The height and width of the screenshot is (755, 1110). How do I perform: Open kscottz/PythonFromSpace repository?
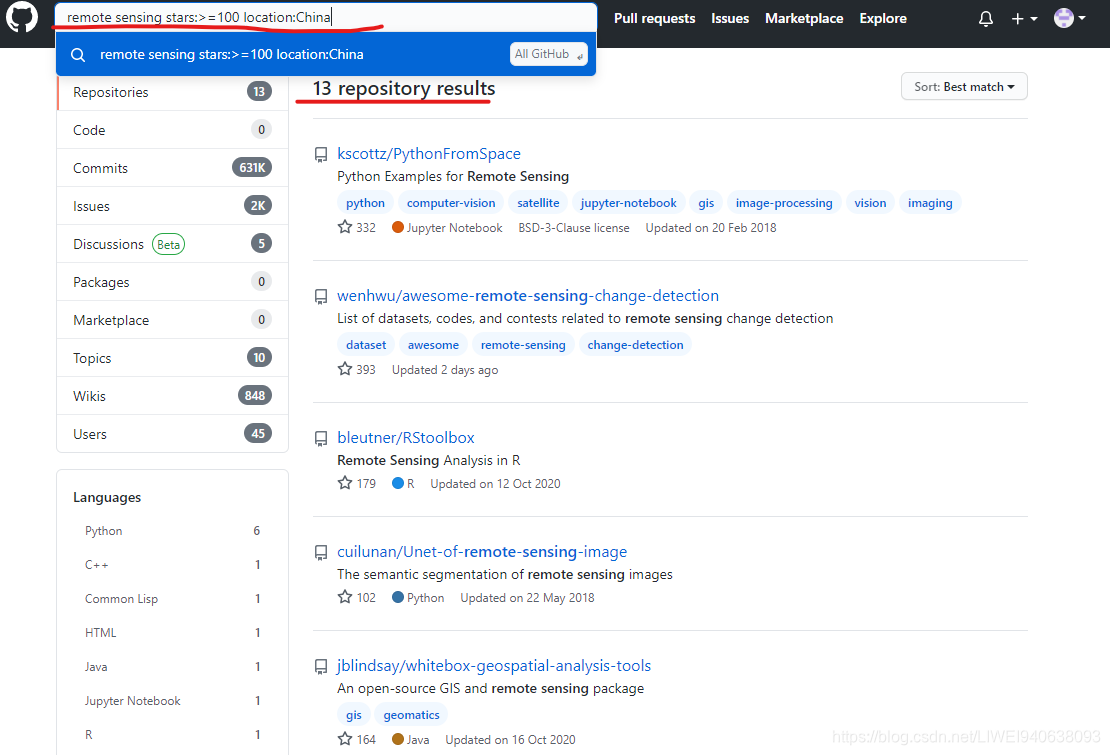[x=428, y=154]
